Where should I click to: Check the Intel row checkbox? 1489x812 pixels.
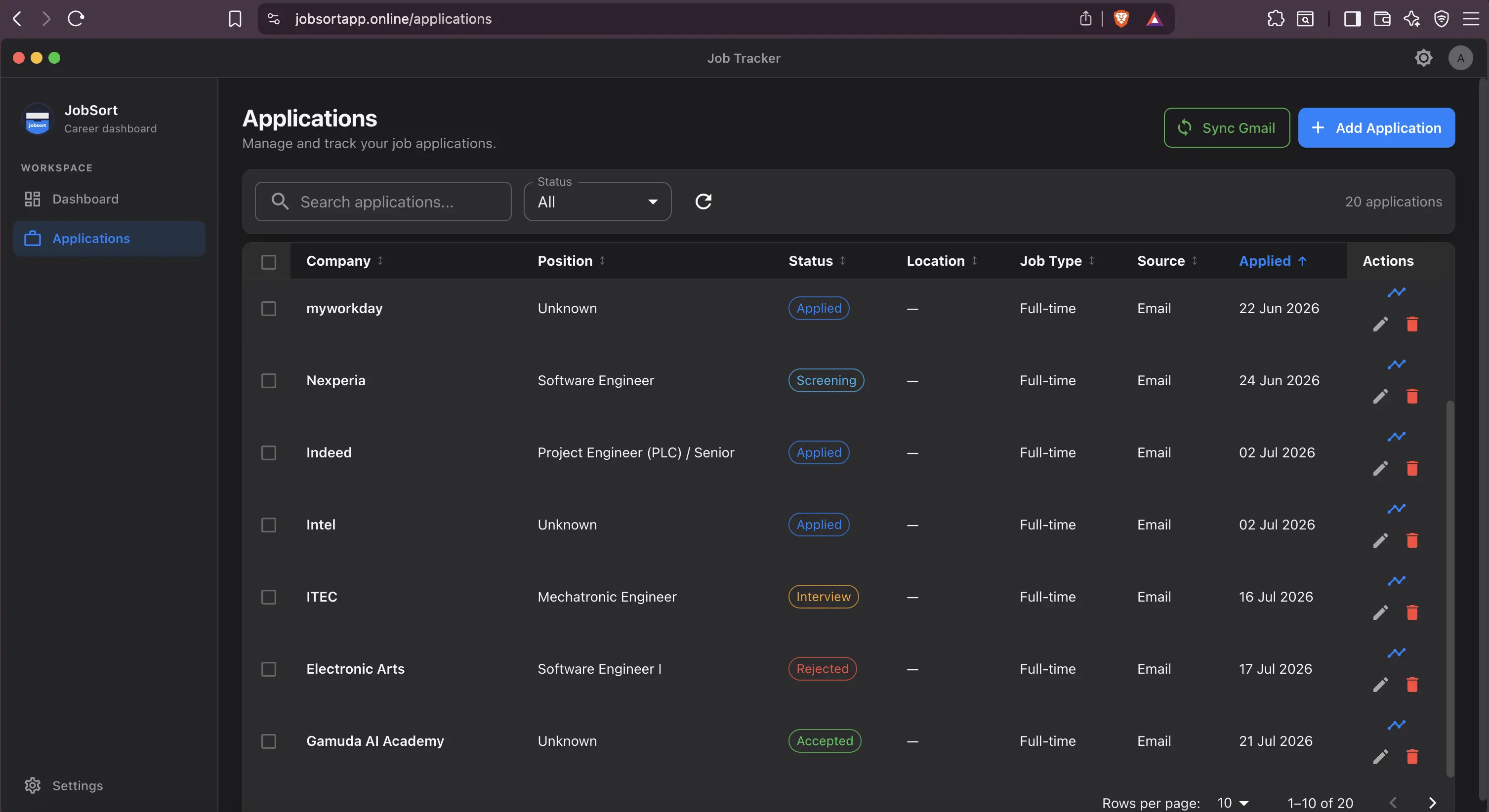pos(268,525)
